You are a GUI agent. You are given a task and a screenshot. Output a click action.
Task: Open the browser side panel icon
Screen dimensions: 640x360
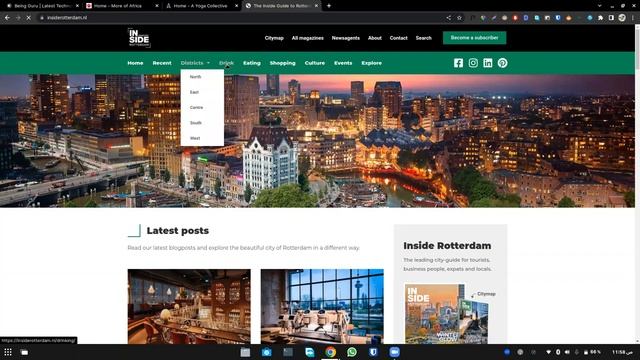pos(611,18)
